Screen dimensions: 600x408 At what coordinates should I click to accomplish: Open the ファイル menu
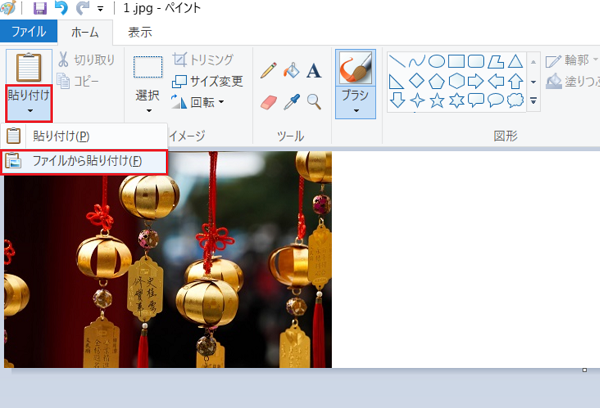click(29, 31)
